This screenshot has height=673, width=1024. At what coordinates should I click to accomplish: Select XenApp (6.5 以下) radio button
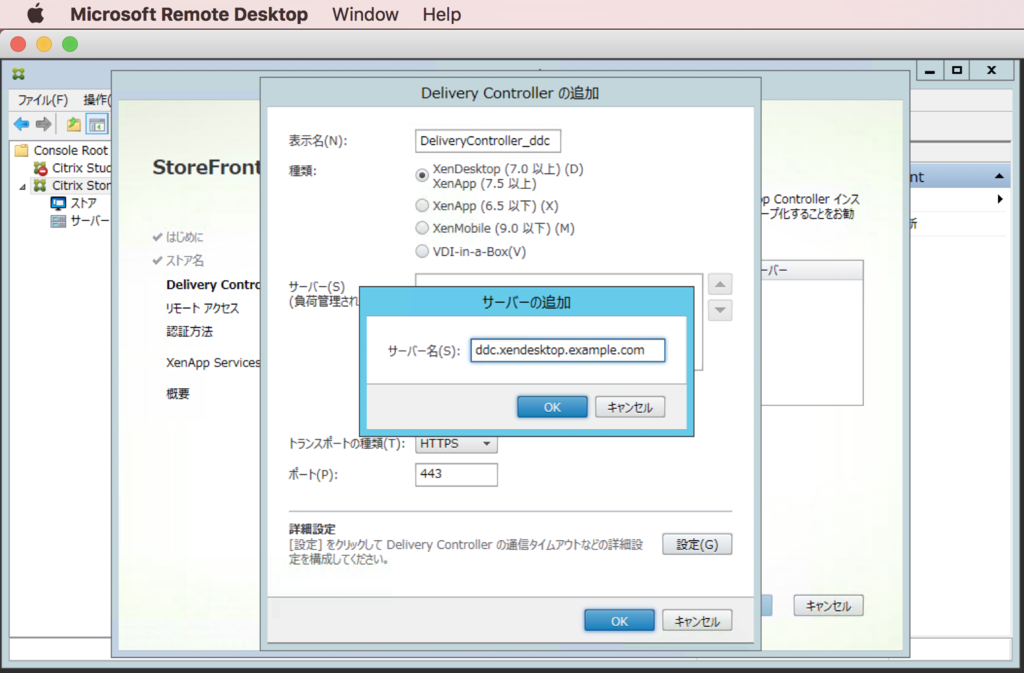422,206
